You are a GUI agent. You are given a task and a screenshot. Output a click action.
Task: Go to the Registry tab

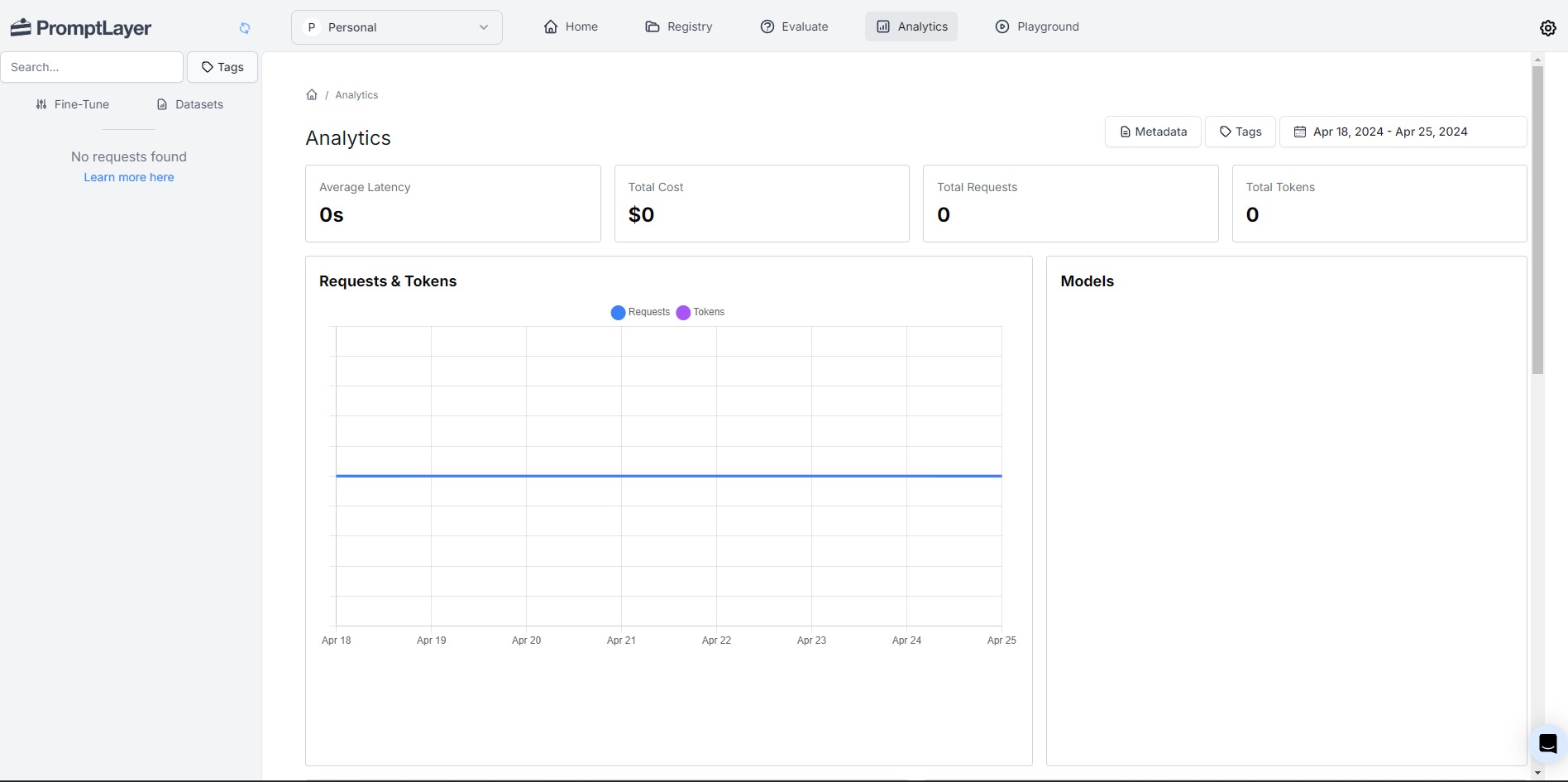[679, 26]
